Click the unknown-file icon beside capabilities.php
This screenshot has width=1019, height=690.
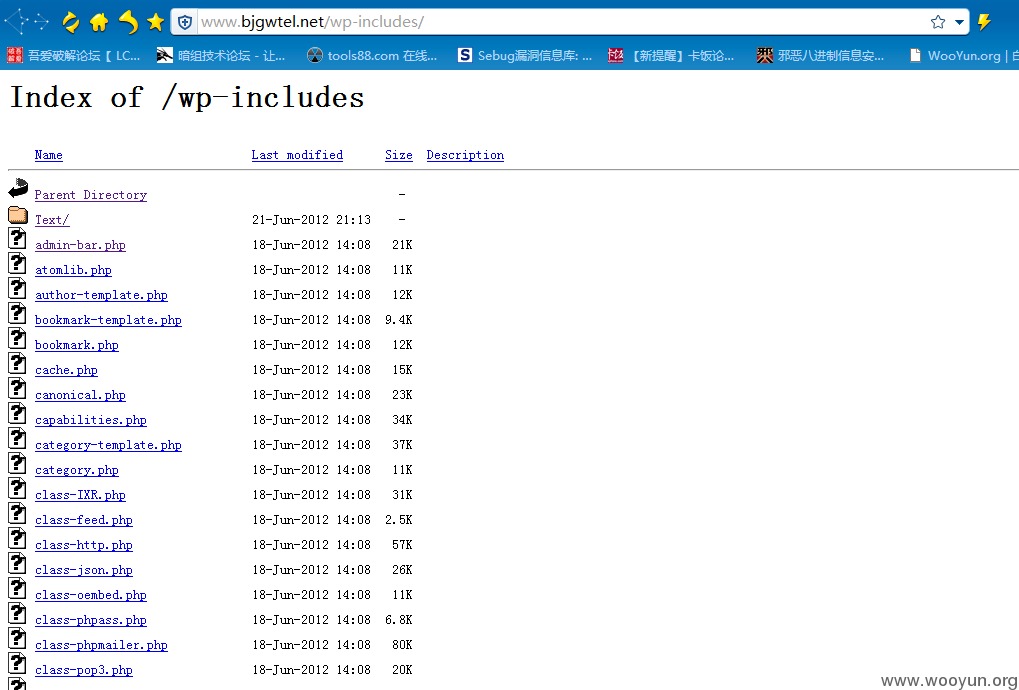pyautogui.click(x=18, y=413)
